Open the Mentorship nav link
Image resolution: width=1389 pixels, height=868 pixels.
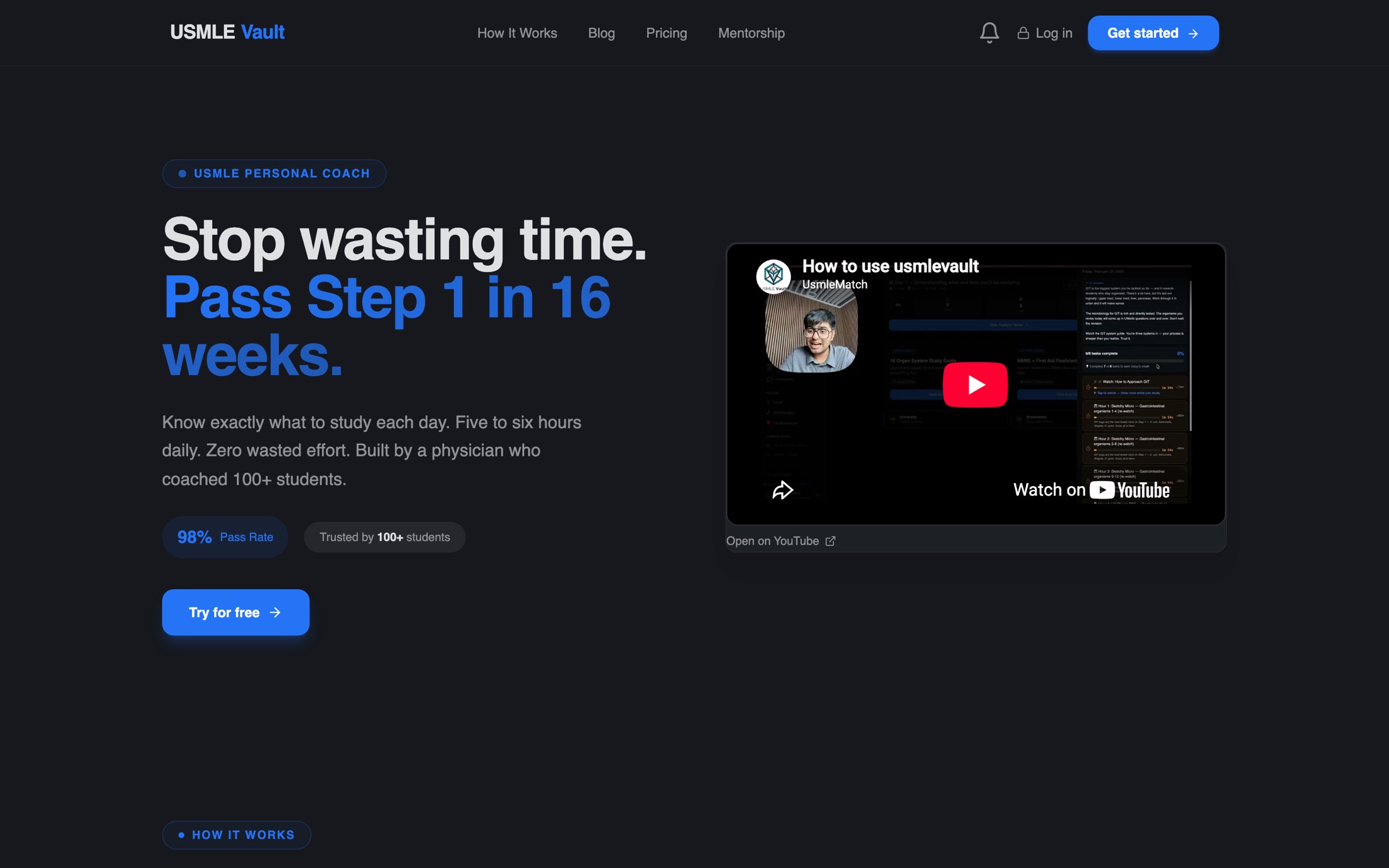[751, 33]
